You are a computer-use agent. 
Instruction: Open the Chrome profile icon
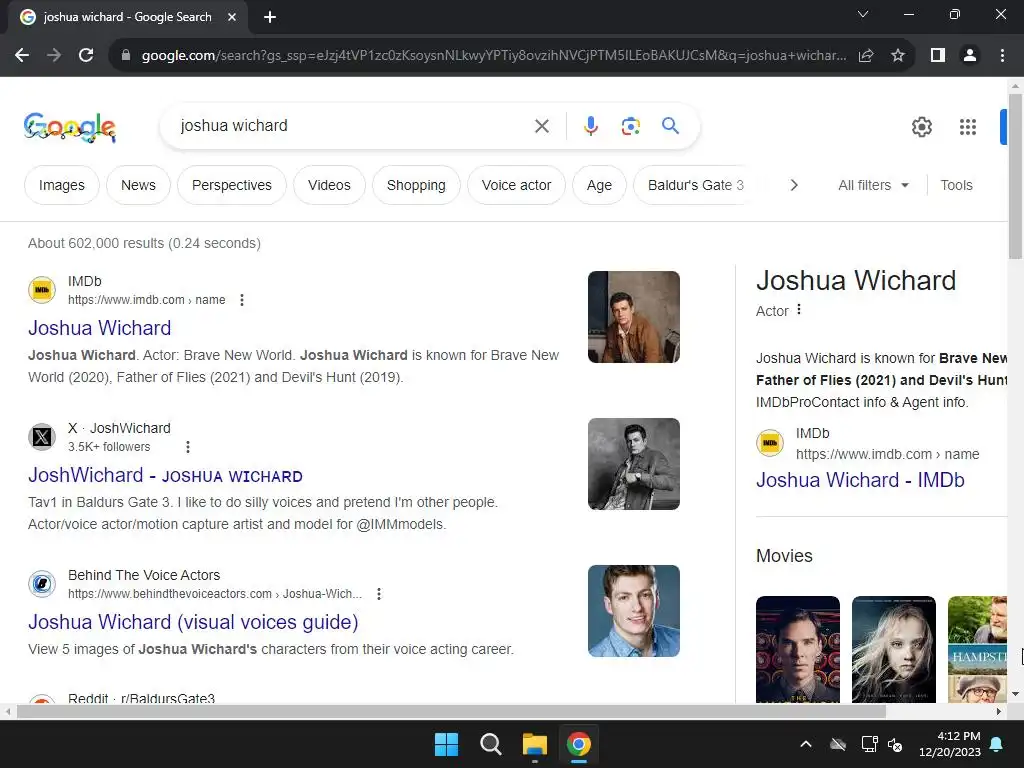[x=970, y=56]
